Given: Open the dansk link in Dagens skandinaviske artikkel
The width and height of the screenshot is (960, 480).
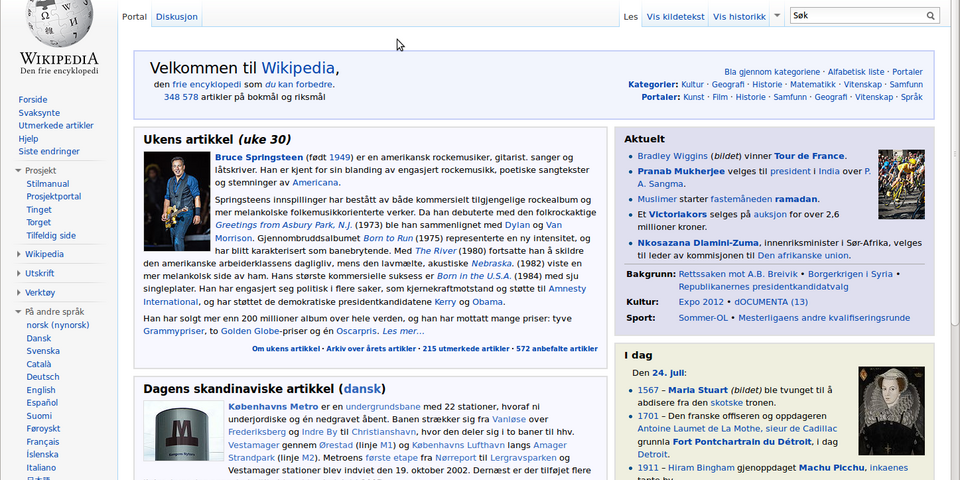Looking at the screenshot, I should [362, 389].
